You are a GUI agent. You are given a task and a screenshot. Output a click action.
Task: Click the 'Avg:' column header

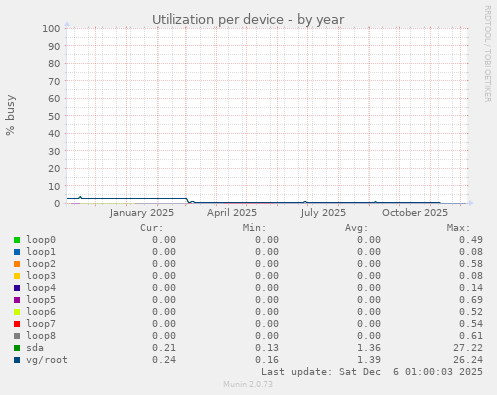click(x=357, y=228)
